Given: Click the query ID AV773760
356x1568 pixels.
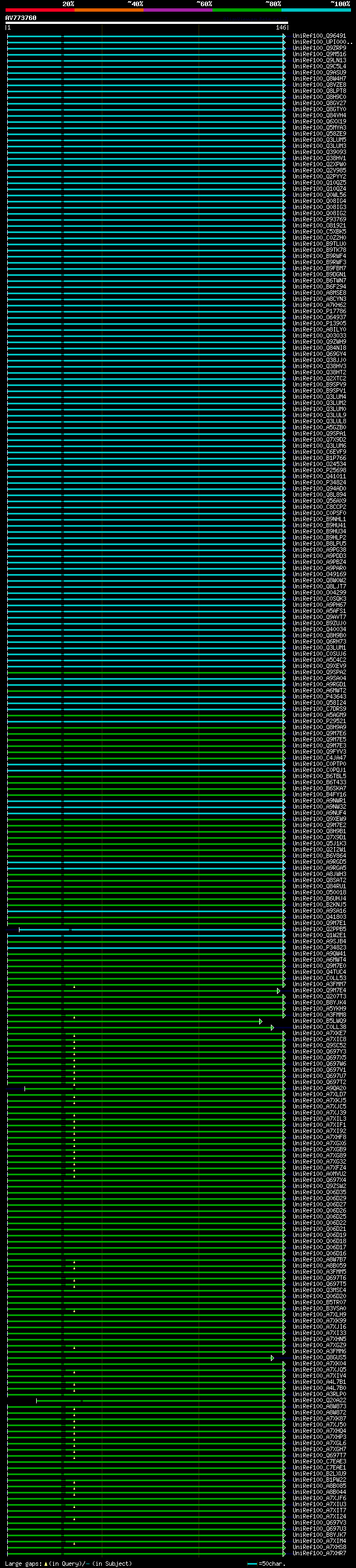Looking at the screenshot, I should pyautogui.click(x=21, y=18).
